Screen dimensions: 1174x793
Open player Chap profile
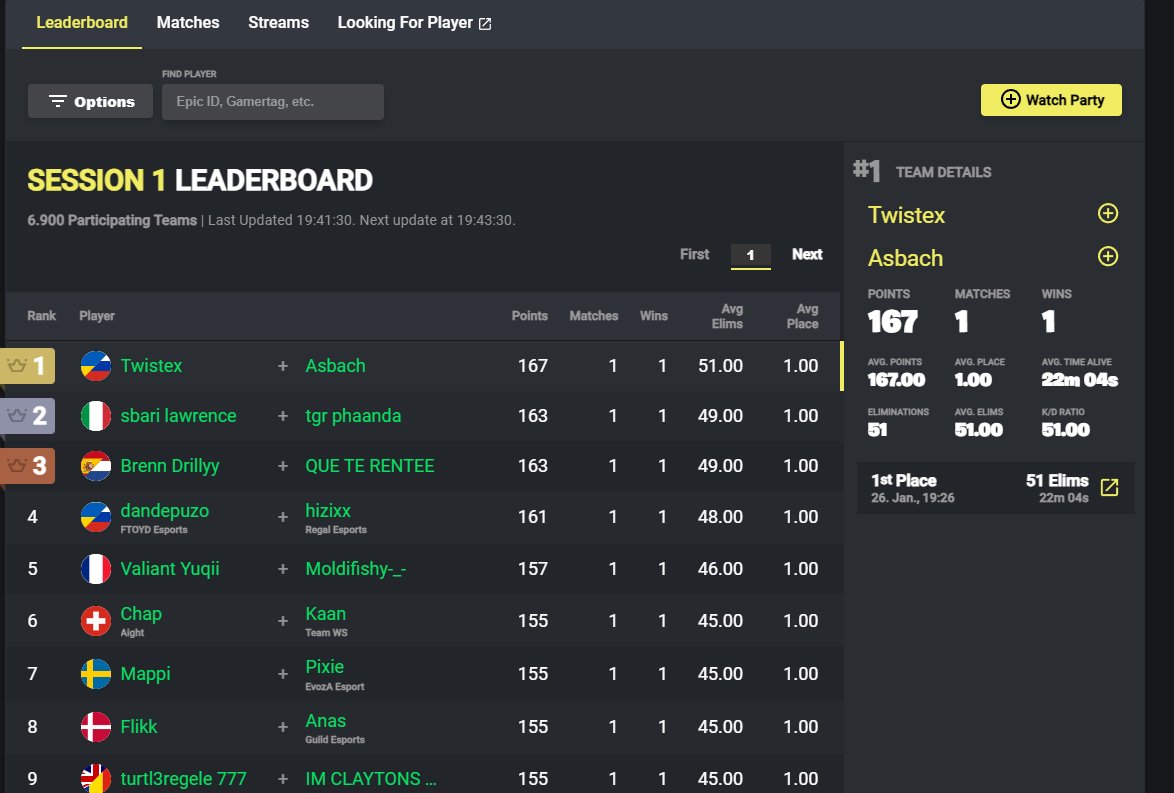pos(141,614)
